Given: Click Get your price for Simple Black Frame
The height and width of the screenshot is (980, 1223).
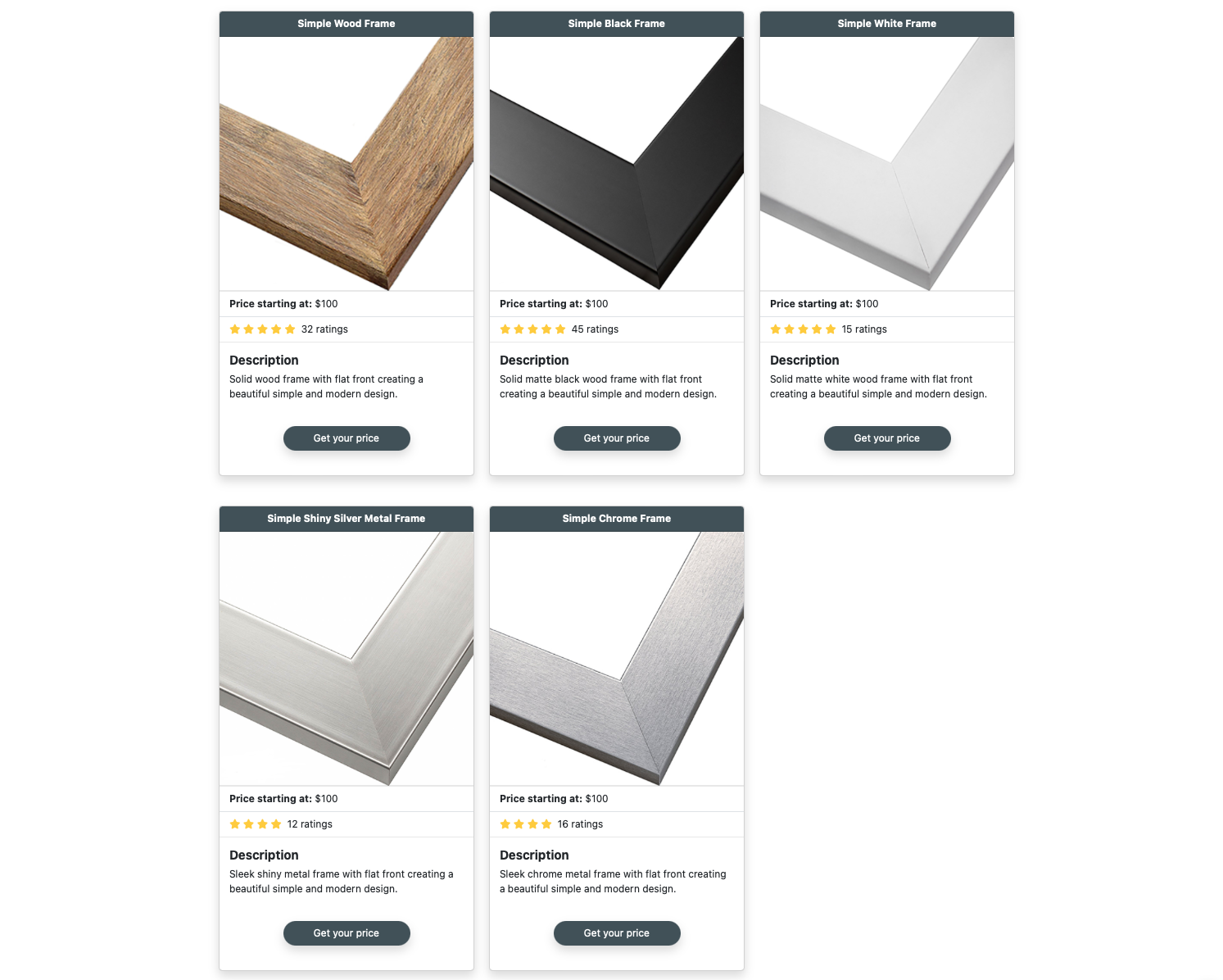Looking at the screenshot, I should [617, 438].
